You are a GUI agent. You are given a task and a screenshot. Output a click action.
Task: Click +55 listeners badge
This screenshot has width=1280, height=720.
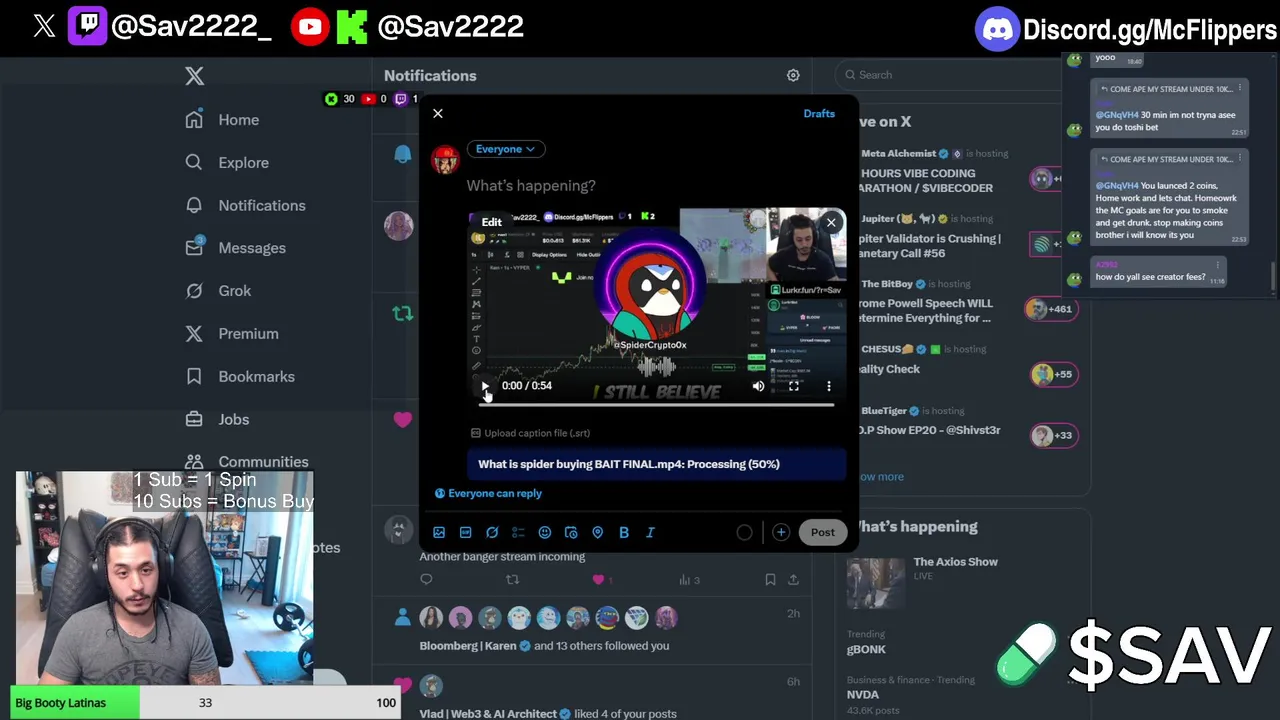click(x=1054, y=375)
